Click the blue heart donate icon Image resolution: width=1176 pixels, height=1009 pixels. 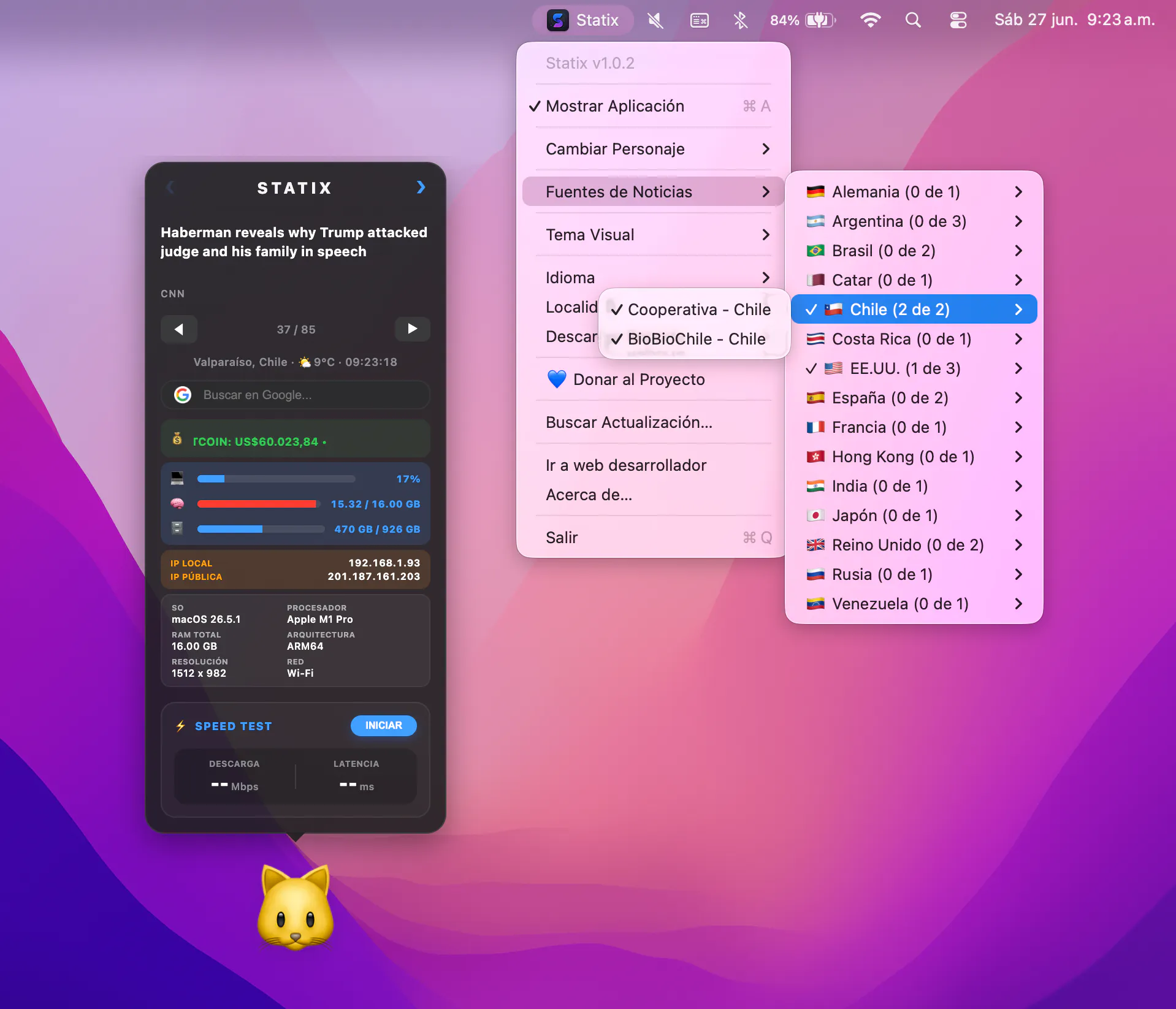tap(557, 379)
